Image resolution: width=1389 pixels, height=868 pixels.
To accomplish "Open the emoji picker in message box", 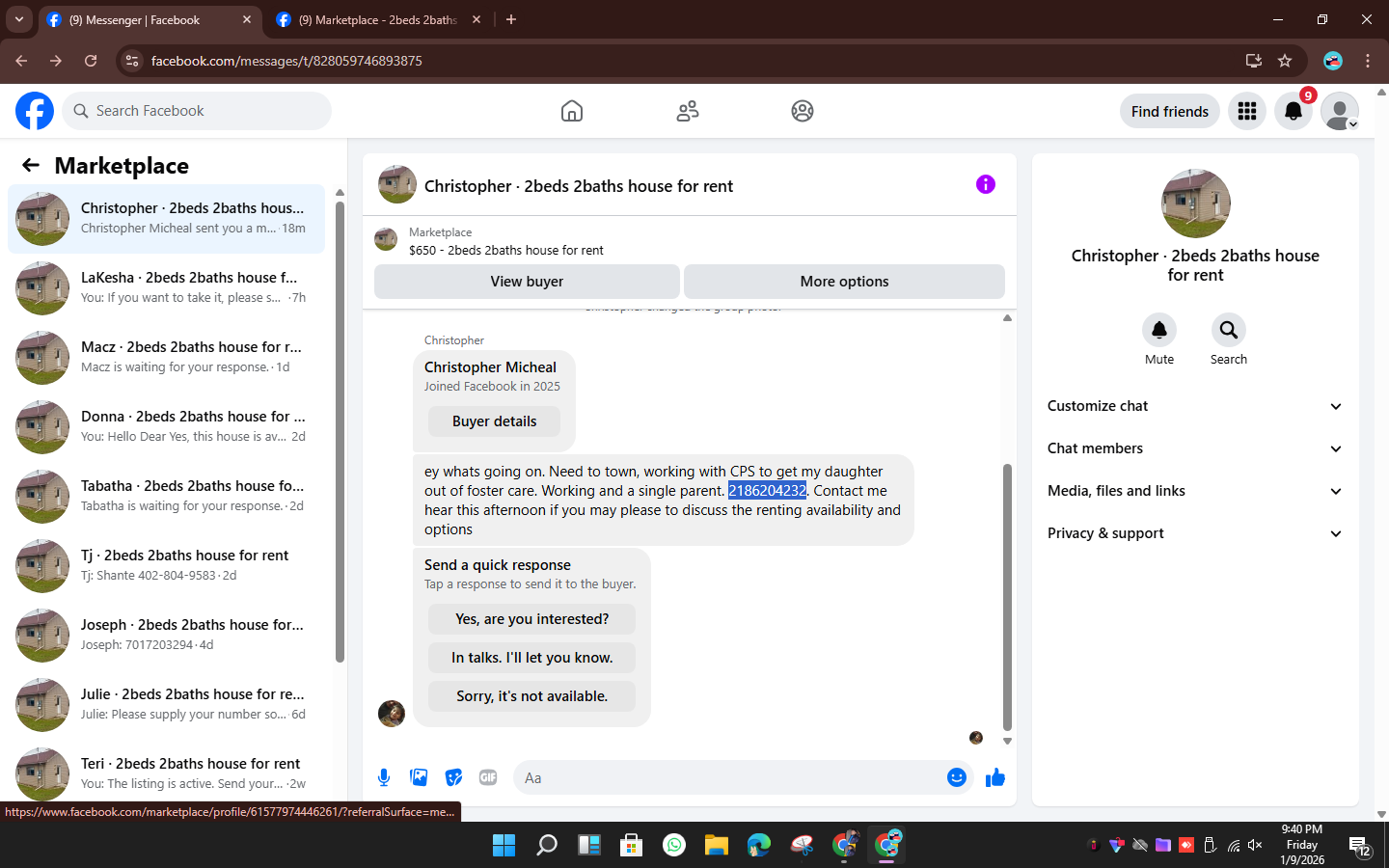I will point(957,777).
